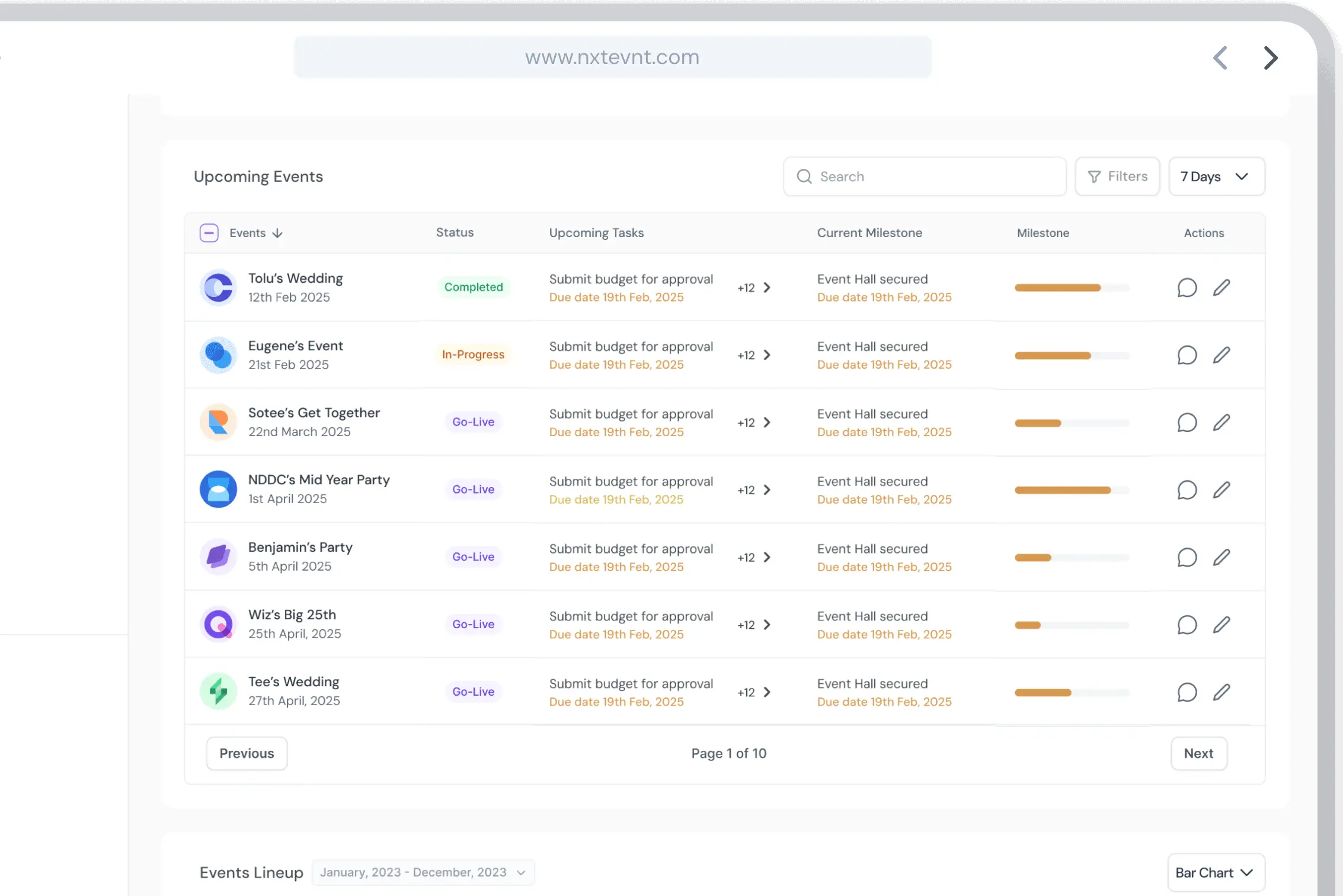1343x896 pixels.
Task: Click the Events Lineup heading
Action: pyautogui.click(x=251, y=873)
